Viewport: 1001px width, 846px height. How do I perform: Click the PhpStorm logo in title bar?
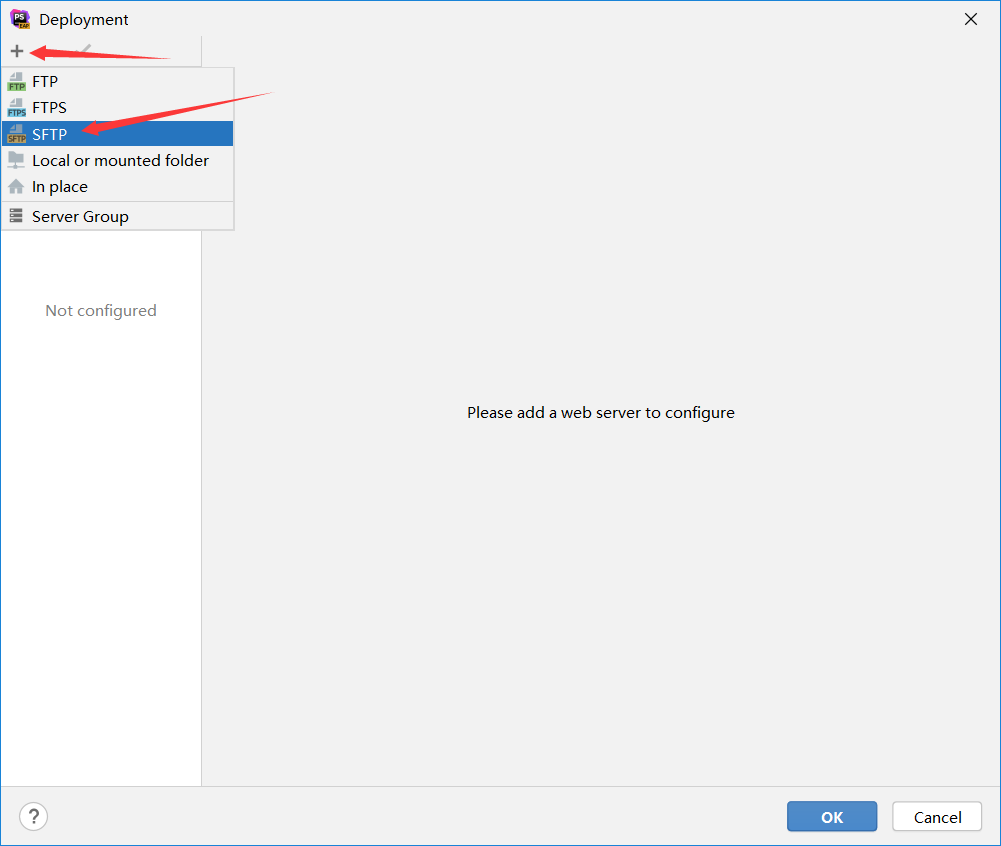tap(20, 19)
